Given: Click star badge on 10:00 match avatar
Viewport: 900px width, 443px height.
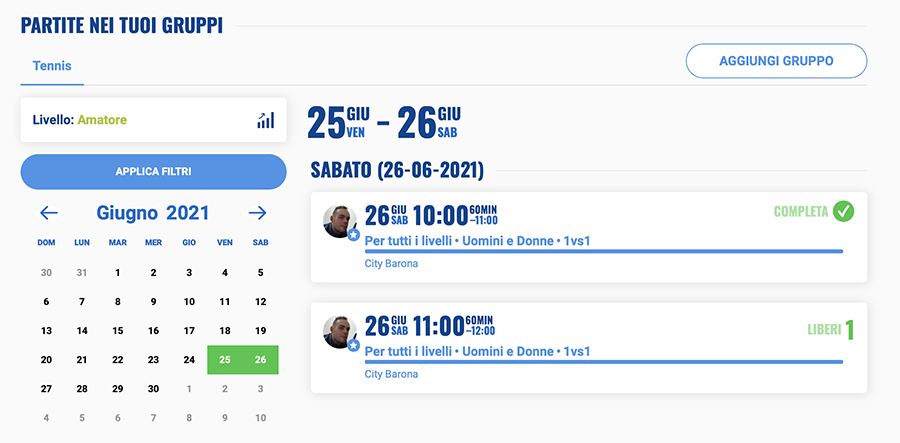Looking at the screenshot, I should tap(354, 235).
